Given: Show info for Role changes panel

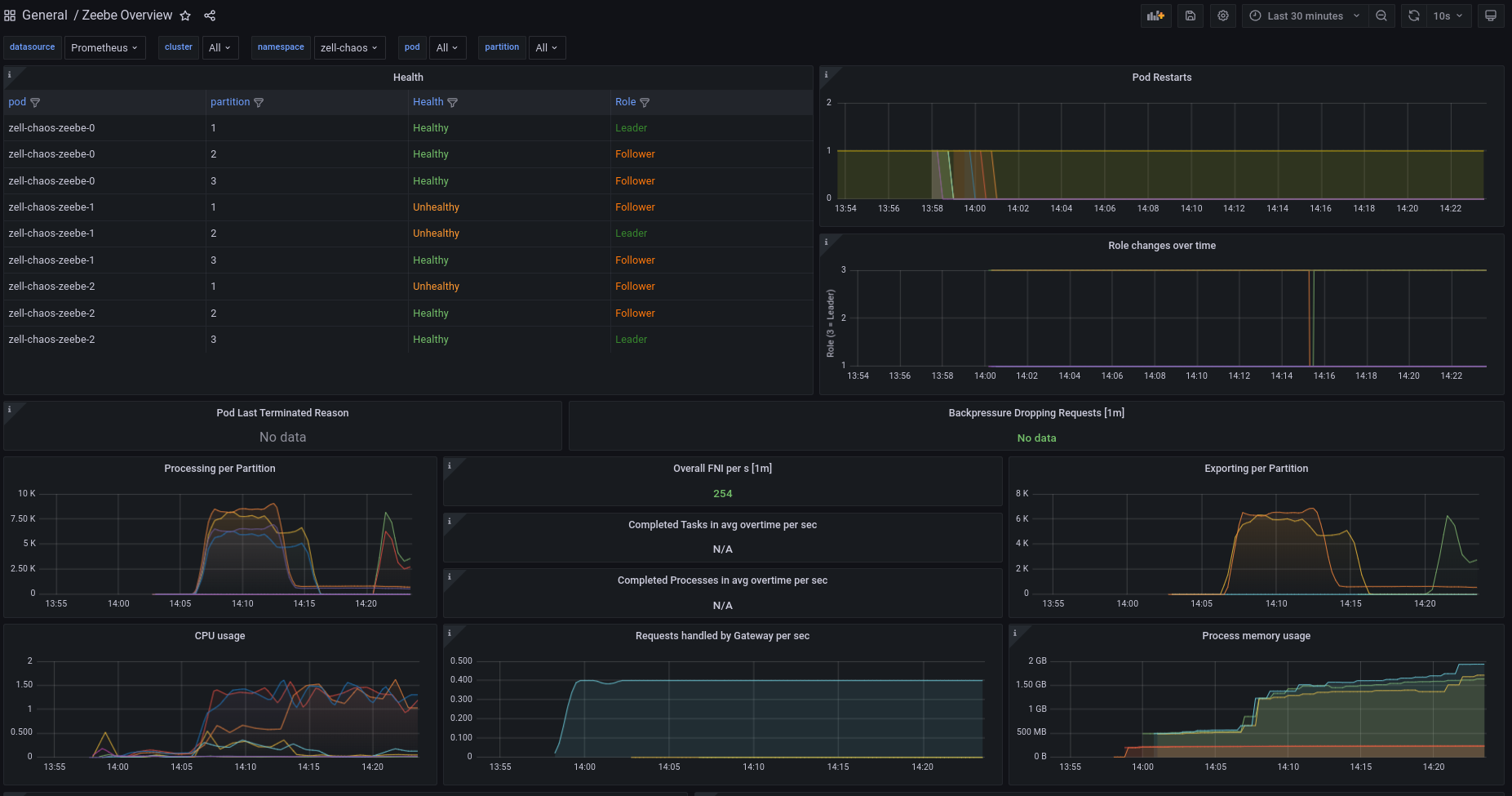Looking at the screenshot, I should click(826, 242).
